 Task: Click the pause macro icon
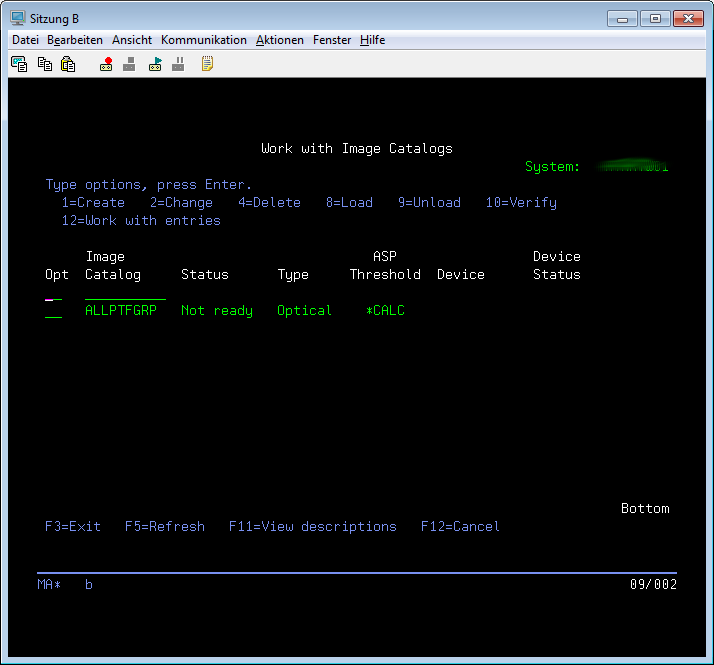tap(179, 64)
